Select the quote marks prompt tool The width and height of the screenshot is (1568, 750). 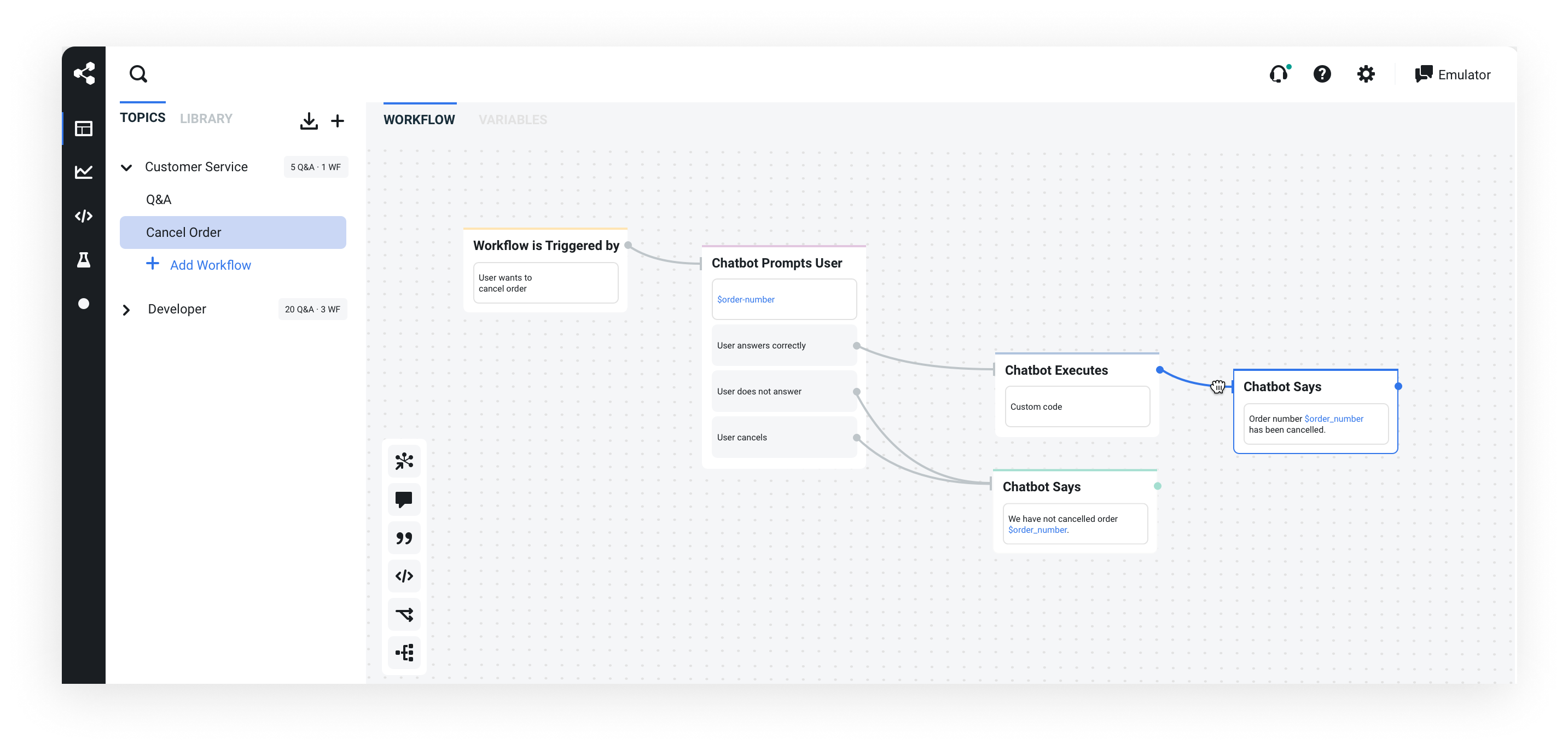(404, 538)
